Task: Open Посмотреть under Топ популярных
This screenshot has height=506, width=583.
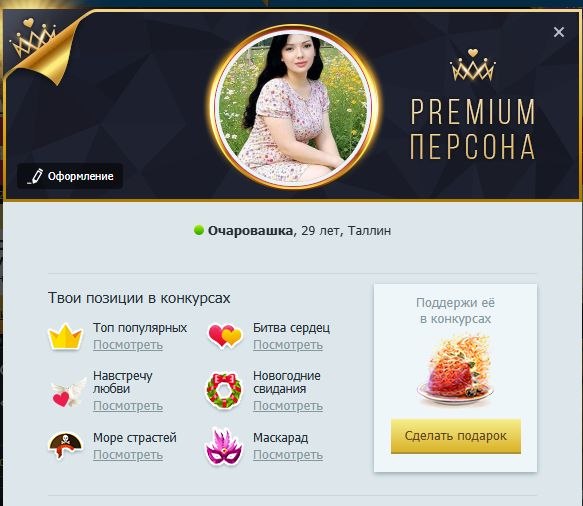Action: click(128, 345)
